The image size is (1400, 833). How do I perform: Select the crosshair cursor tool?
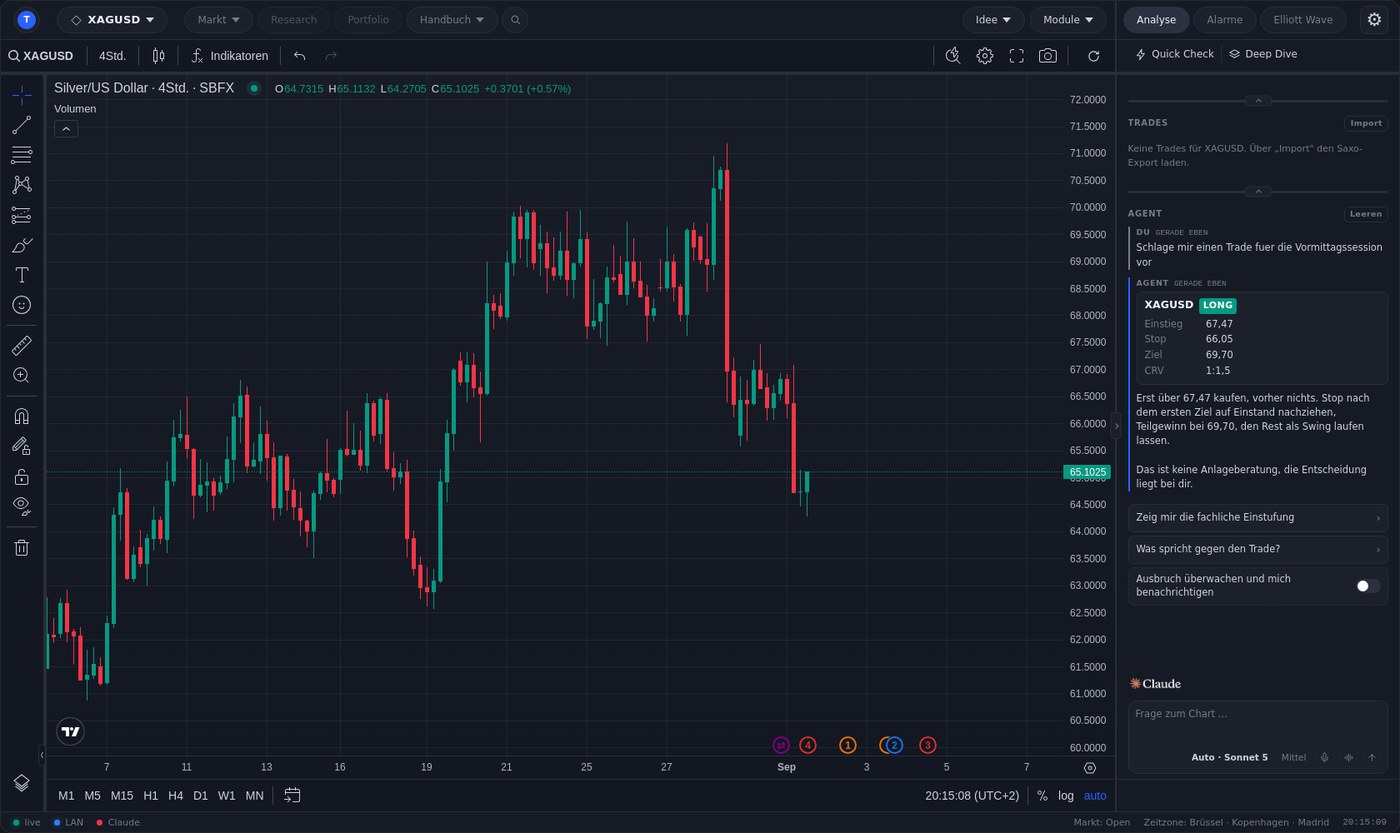tap(21, 95)
